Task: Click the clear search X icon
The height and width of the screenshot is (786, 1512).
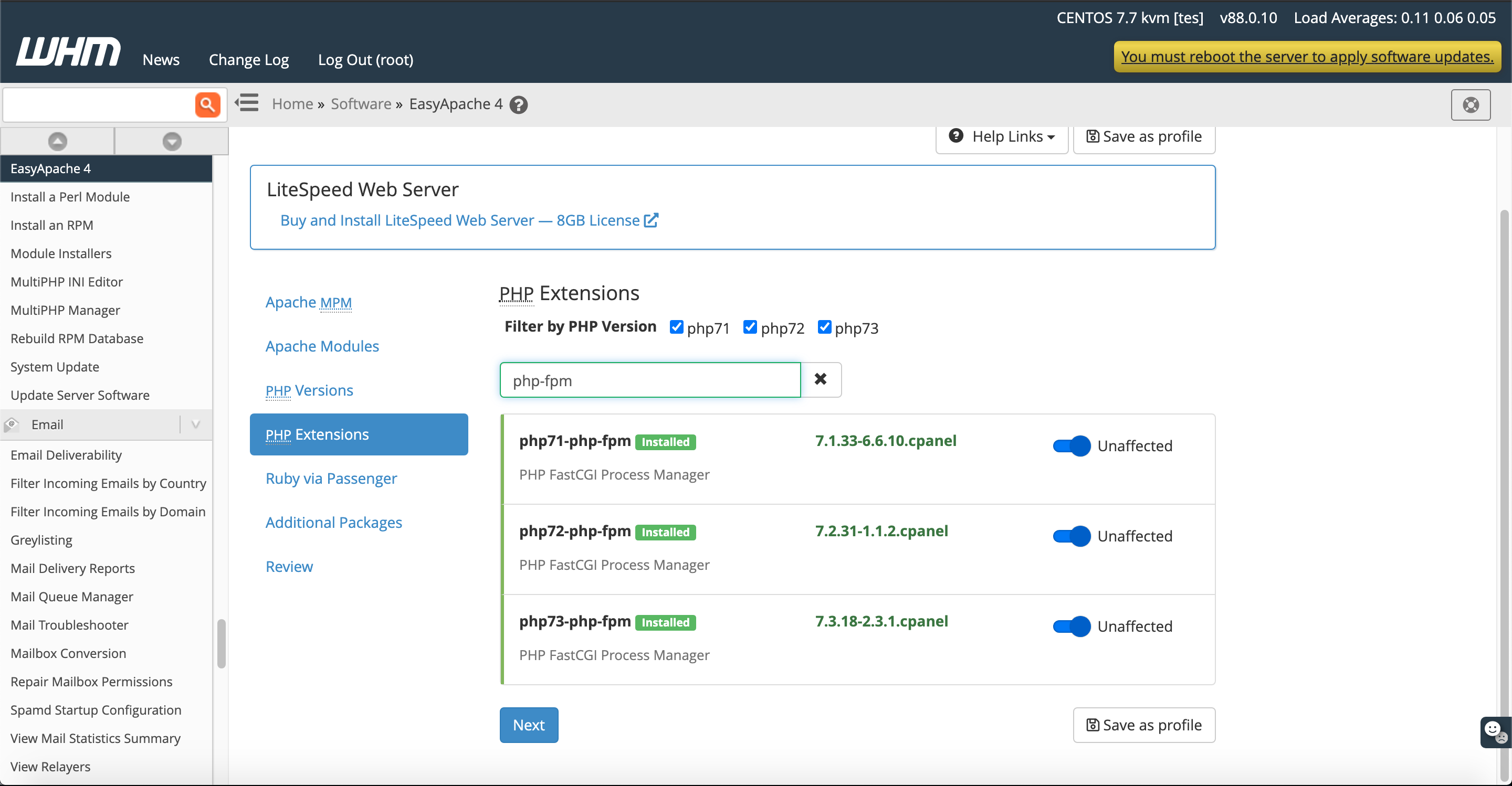Action: pos(821,379)
